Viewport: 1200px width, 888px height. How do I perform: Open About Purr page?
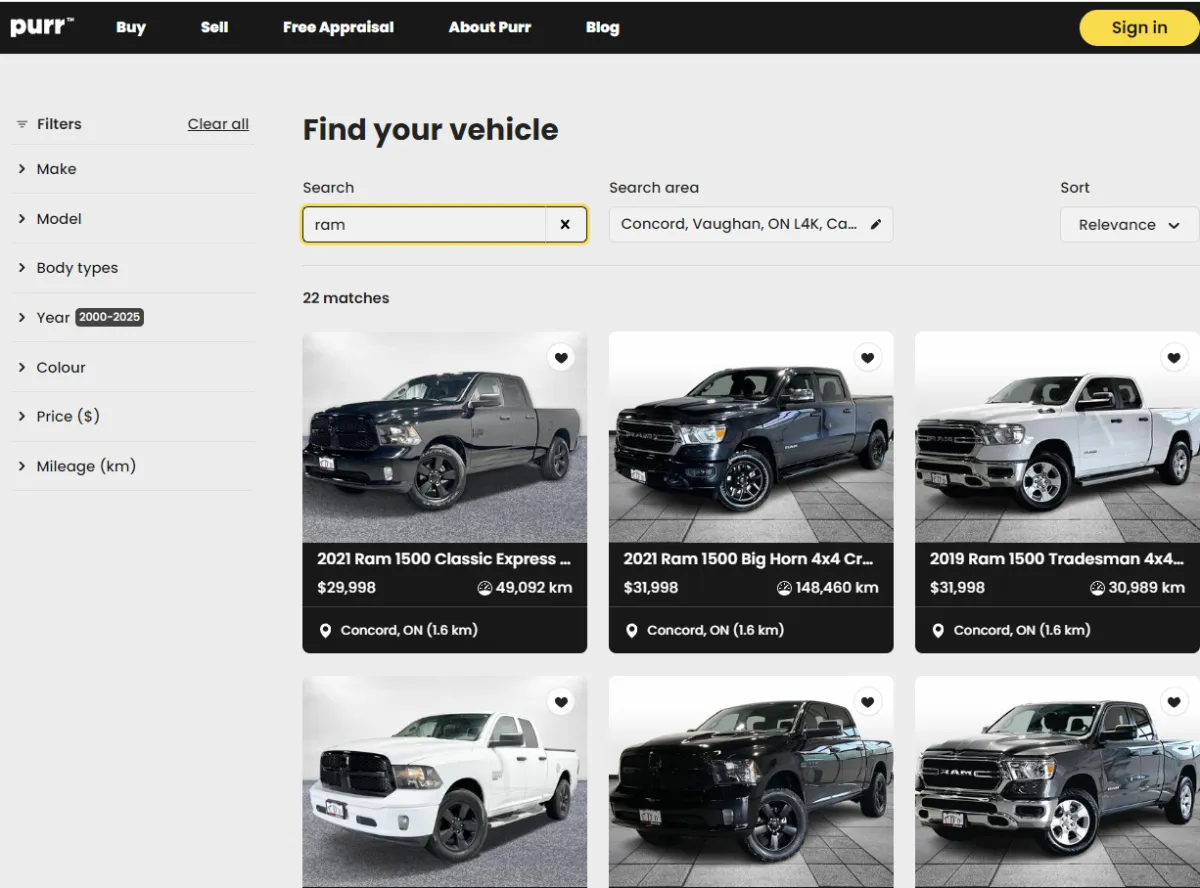pos(490,27)
